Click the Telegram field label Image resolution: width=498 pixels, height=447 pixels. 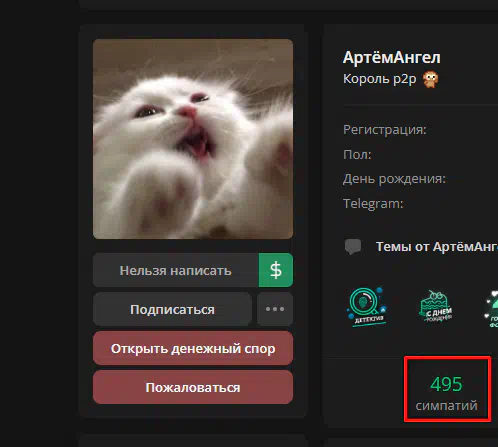[x=373, y=203]
